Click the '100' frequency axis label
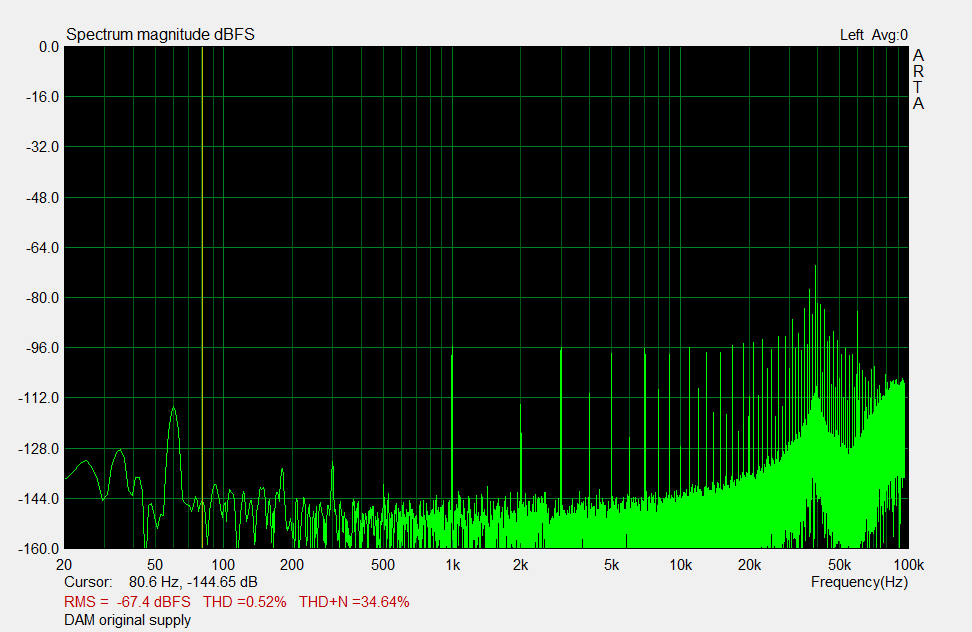This screenshot has height=632, width=972. [223, 565]
